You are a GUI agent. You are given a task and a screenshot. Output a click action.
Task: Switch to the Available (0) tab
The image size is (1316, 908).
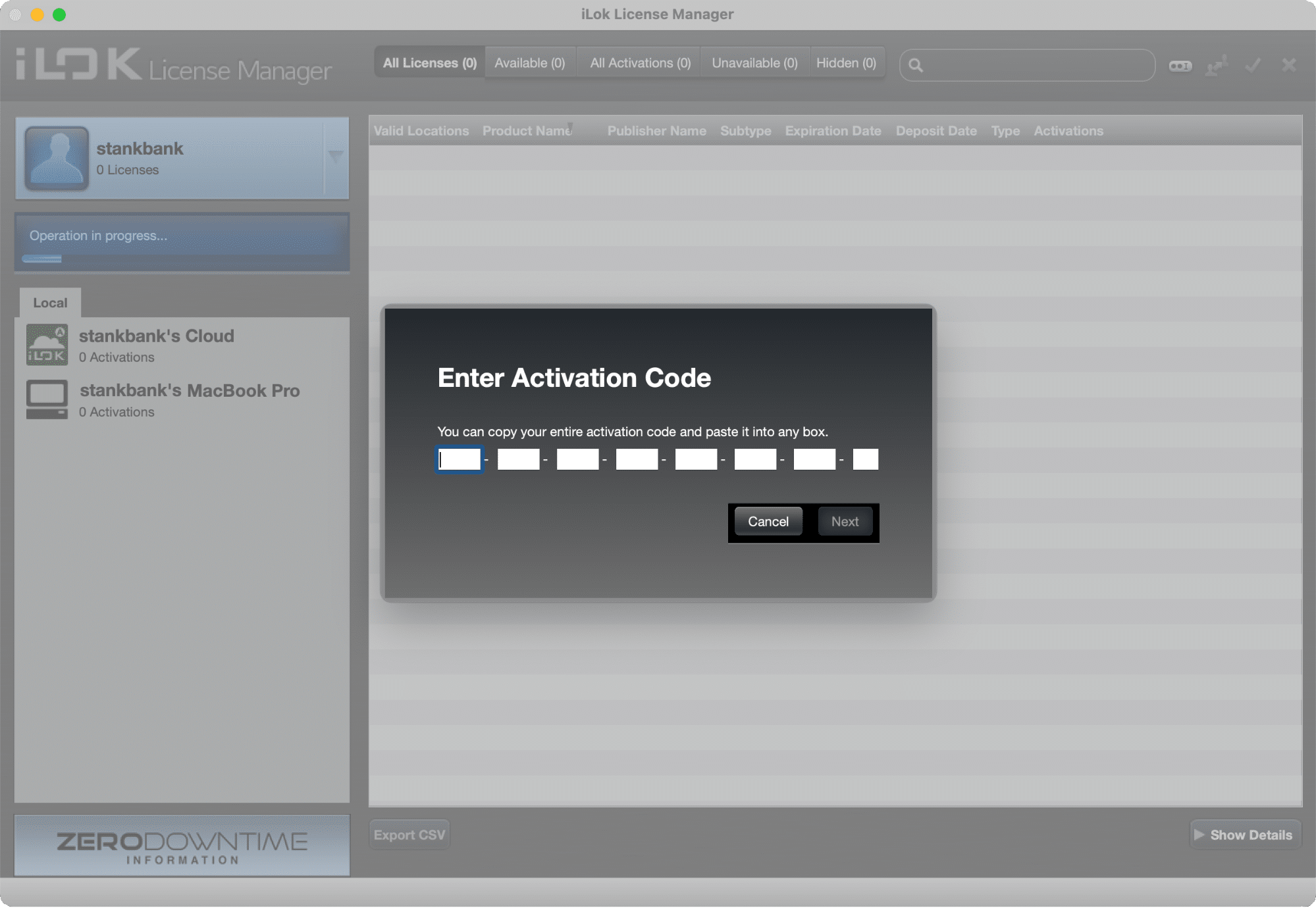[x=529, y=63]
